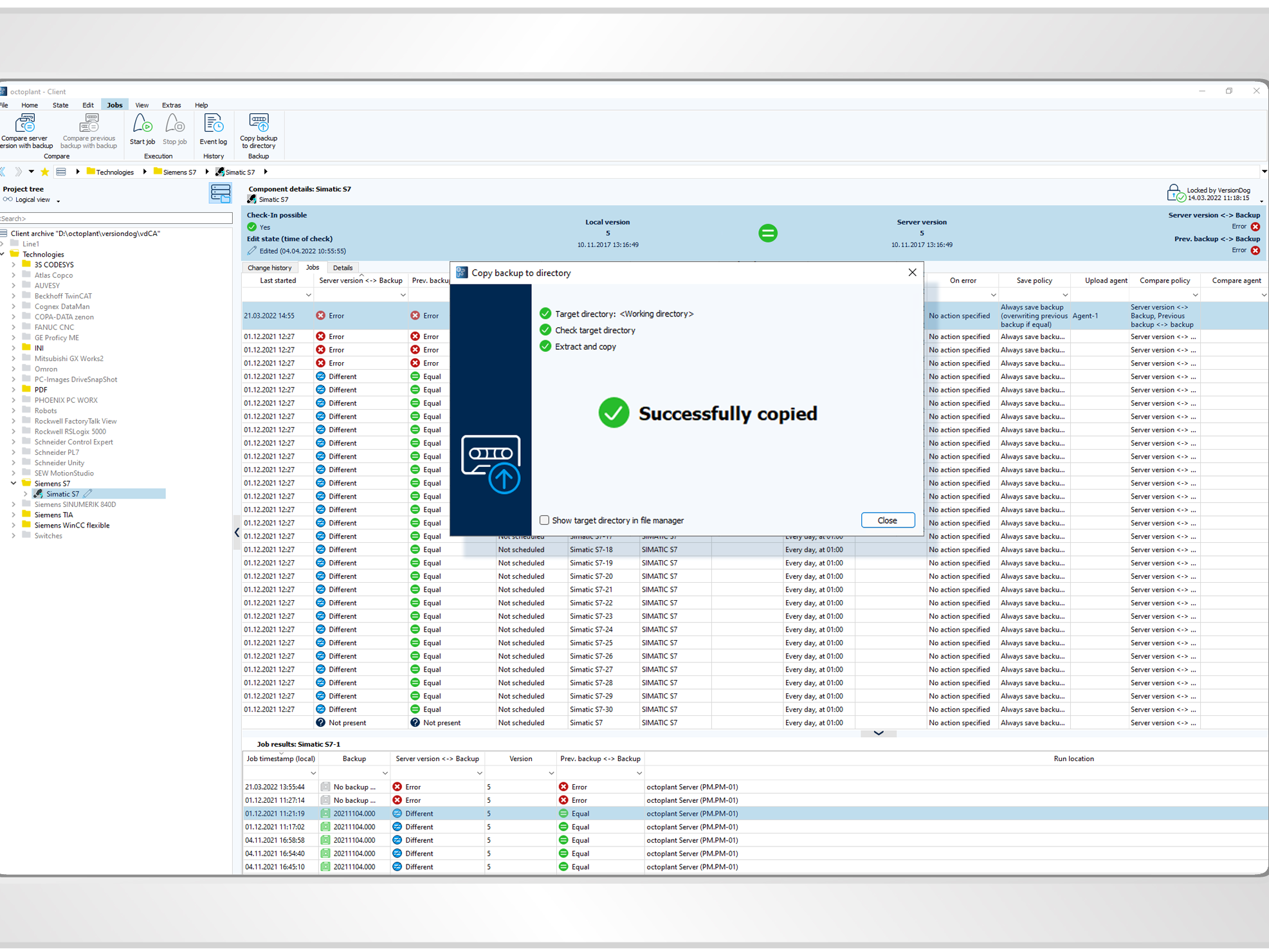Click the Close button in dialog
The image size is (1269, 952).
[888, 520]
